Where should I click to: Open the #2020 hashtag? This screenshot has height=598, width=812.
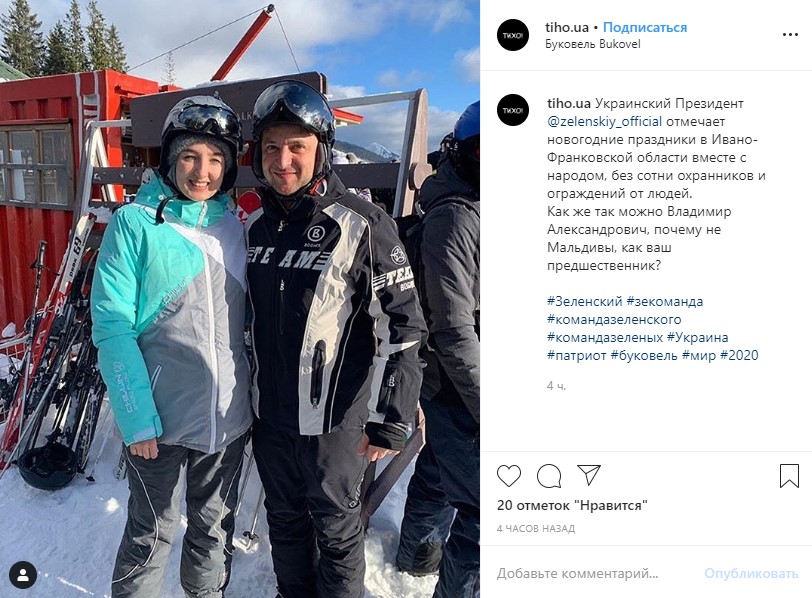click(739, 355)
